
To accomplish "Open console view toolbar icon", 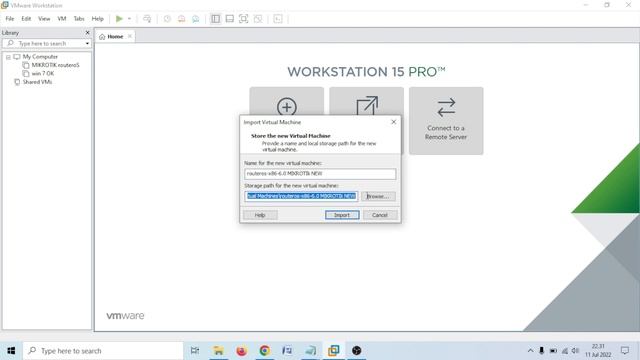I will (x=278, y=19).
